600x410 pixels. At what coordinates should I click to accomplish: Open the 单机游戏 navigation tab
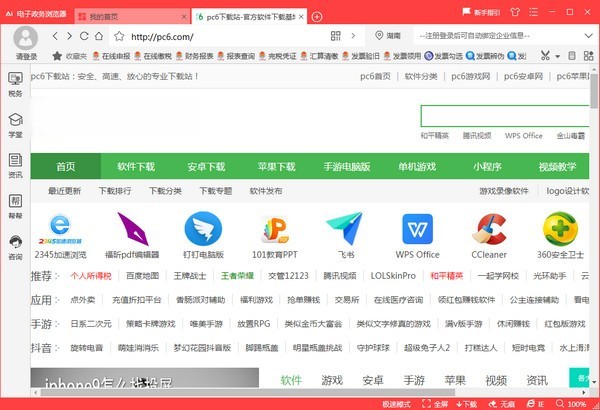coord(417,166)
